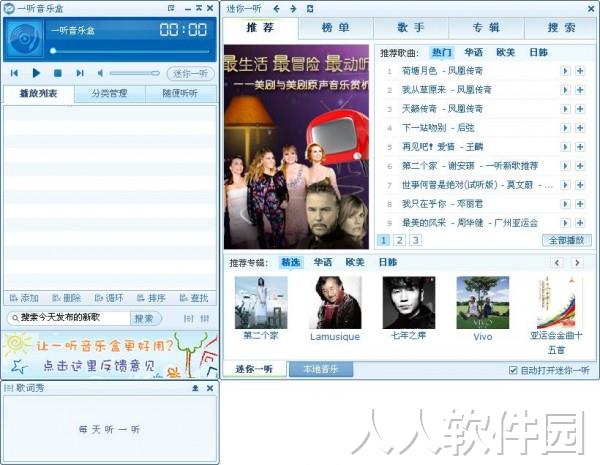Image resolution: width=600 pixels, height=465 pixels.
Task: Adjust the volume slider
Action: tap(134, 73)
